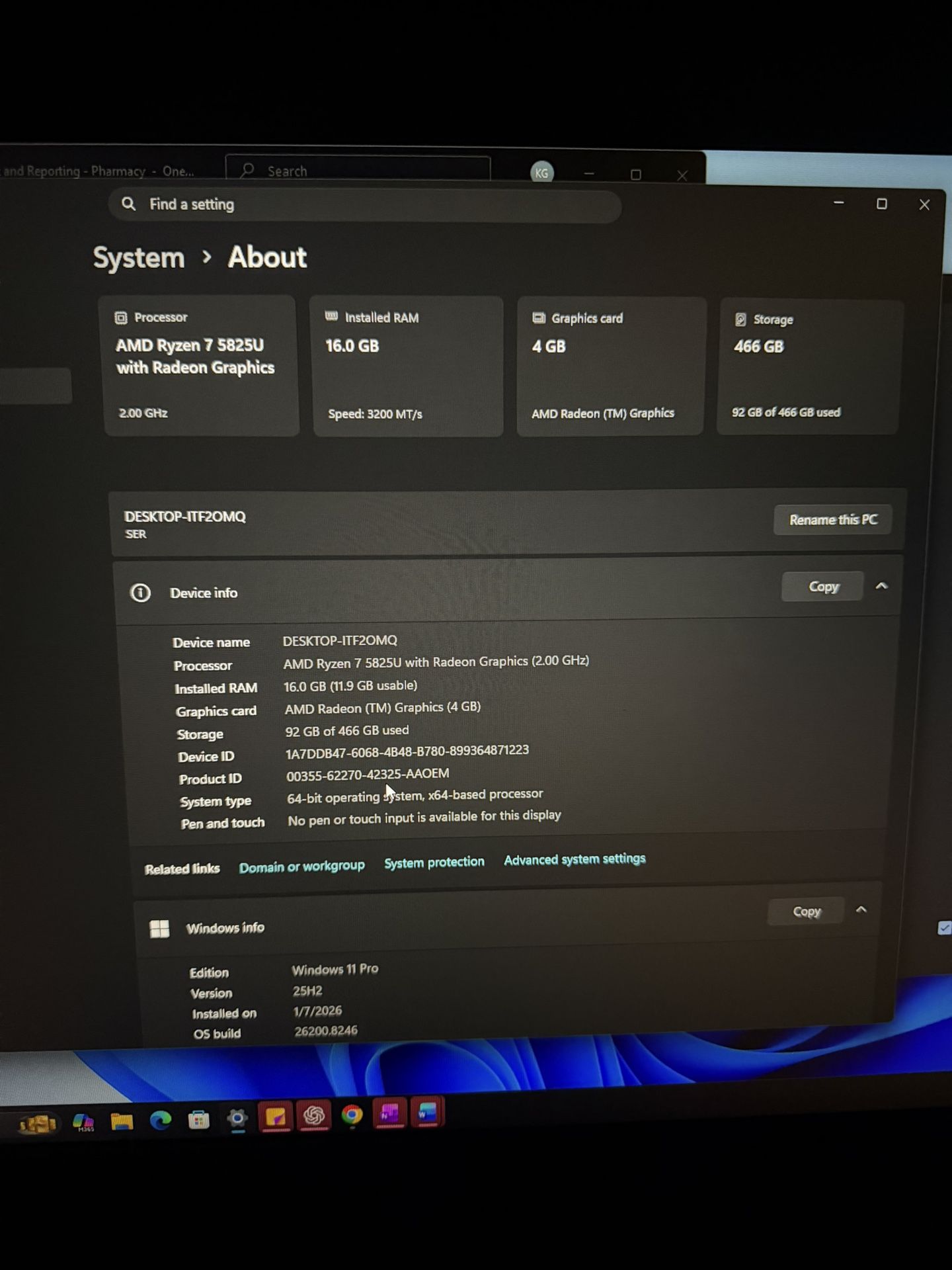Screen dimensions: 952x1270
Task: Switch to Word in the taskbar
Action: (427, 1113)
